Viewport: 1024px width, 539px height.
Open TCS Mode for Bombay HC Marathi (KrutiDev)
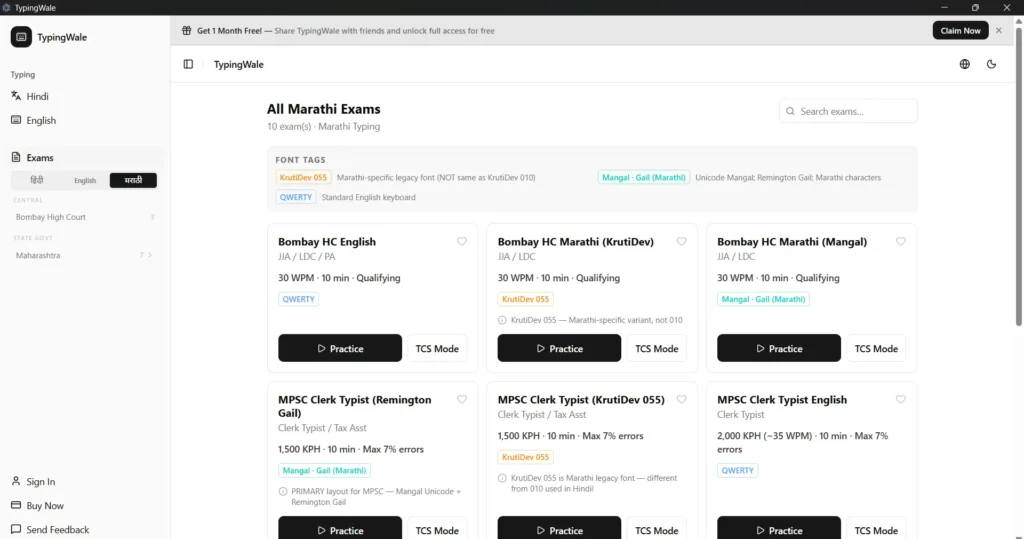(x=656, y=348)
